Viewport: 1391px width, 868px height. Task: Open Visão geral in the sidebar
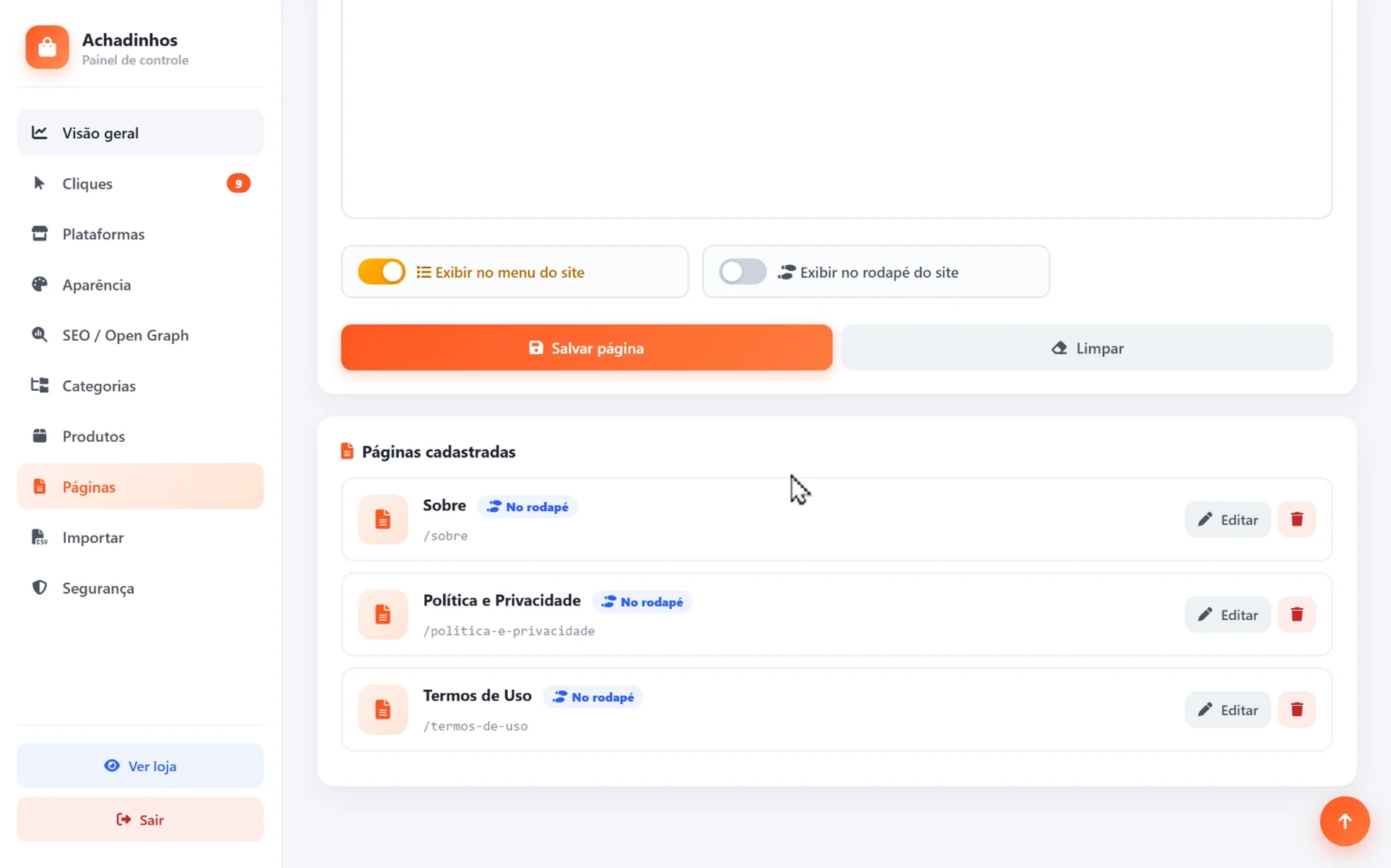coord(140,132)
